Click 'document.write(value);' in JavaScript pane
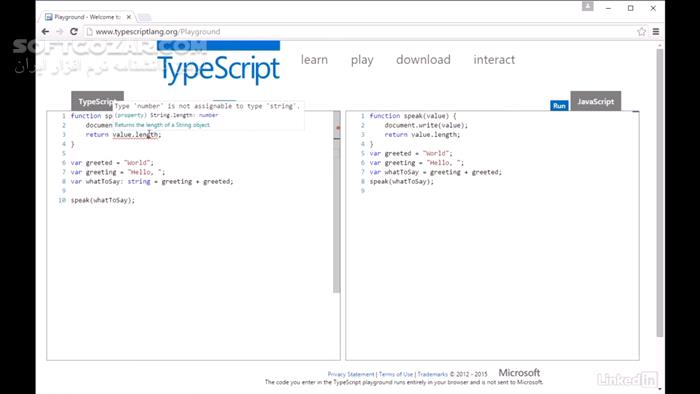Screen dimensions: 700x394 [x=426, y=125]
